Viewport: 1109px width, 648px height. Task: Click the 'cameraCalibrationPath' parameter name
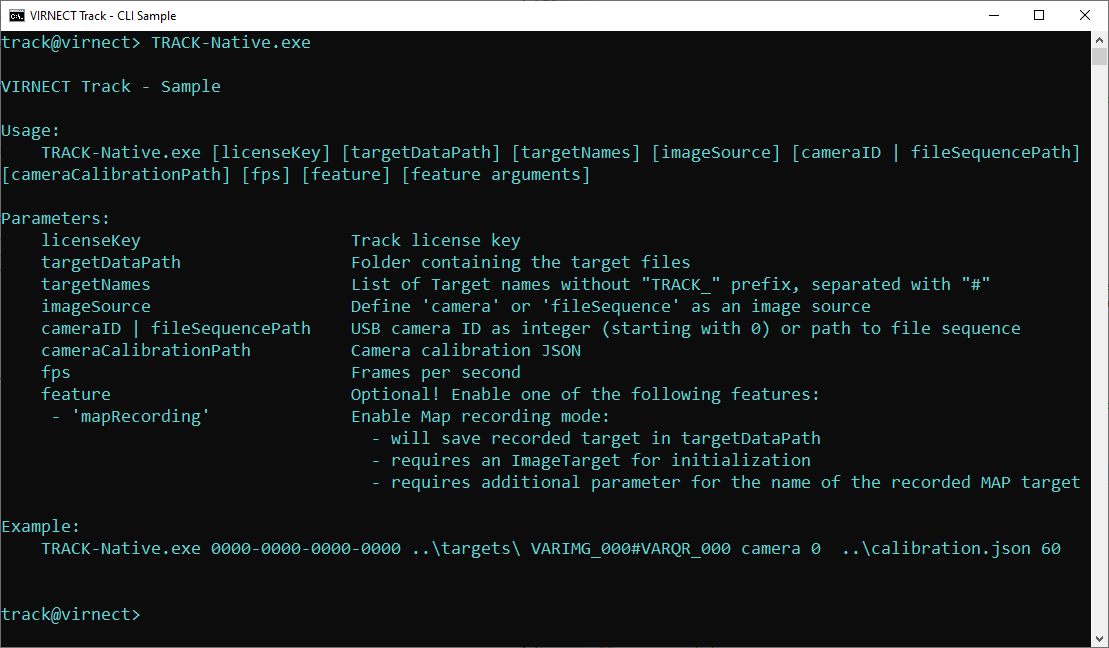tap(146, 351)
